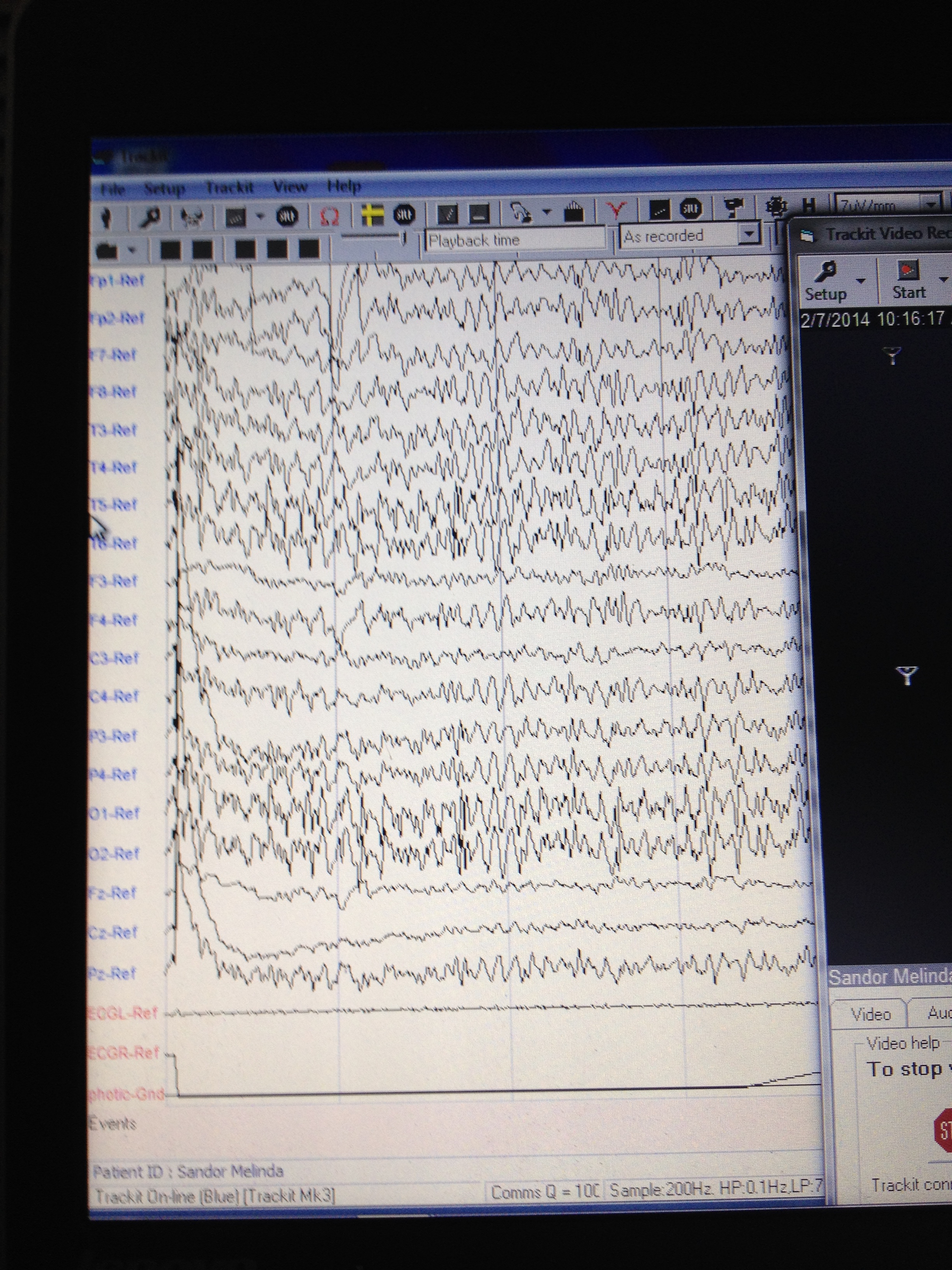Screen dimensions: 952x1270
Task: Click the red Omega impedance check icon
Action: 329,216
